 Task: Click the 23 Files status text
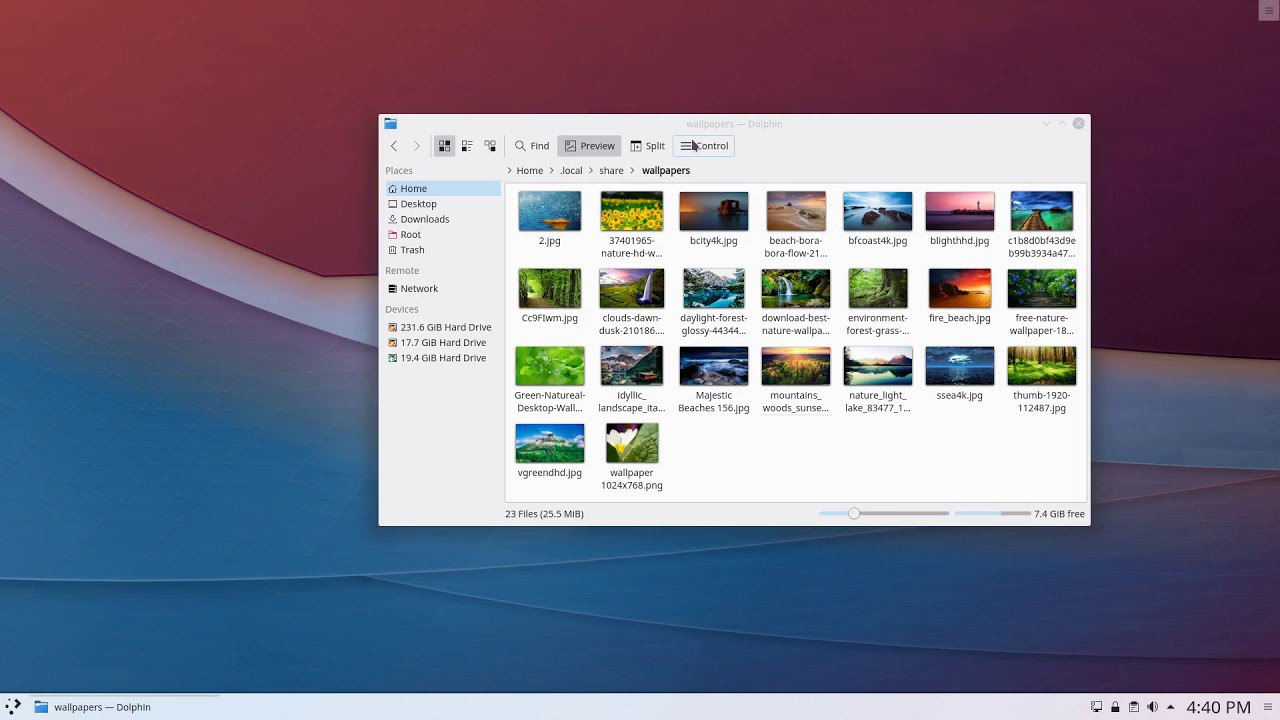[545, 514]
